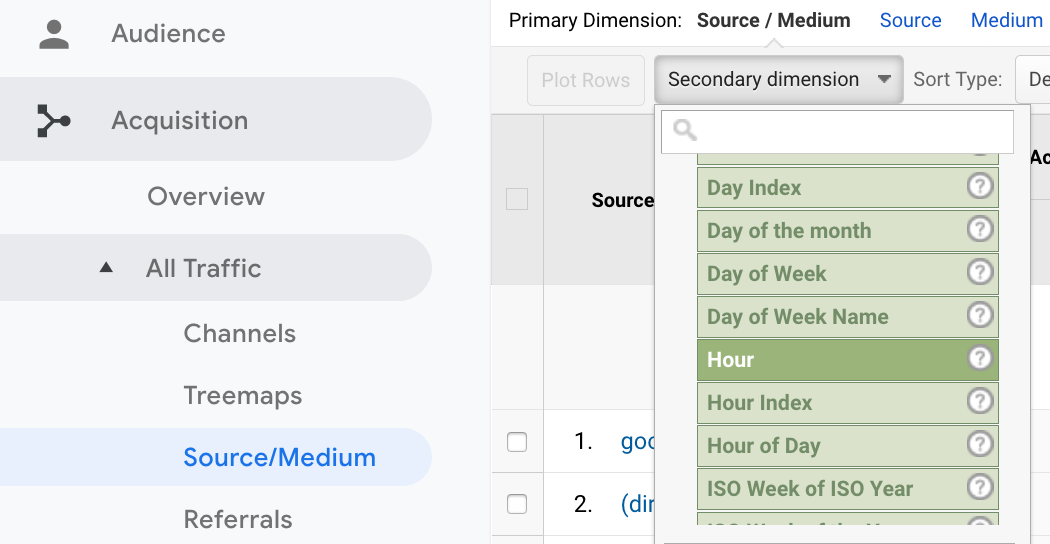Tick the select-all checkbox in table header
The width and height of the screenshot is (1050, 544).
pyautogui.click(x=517, y=199)
